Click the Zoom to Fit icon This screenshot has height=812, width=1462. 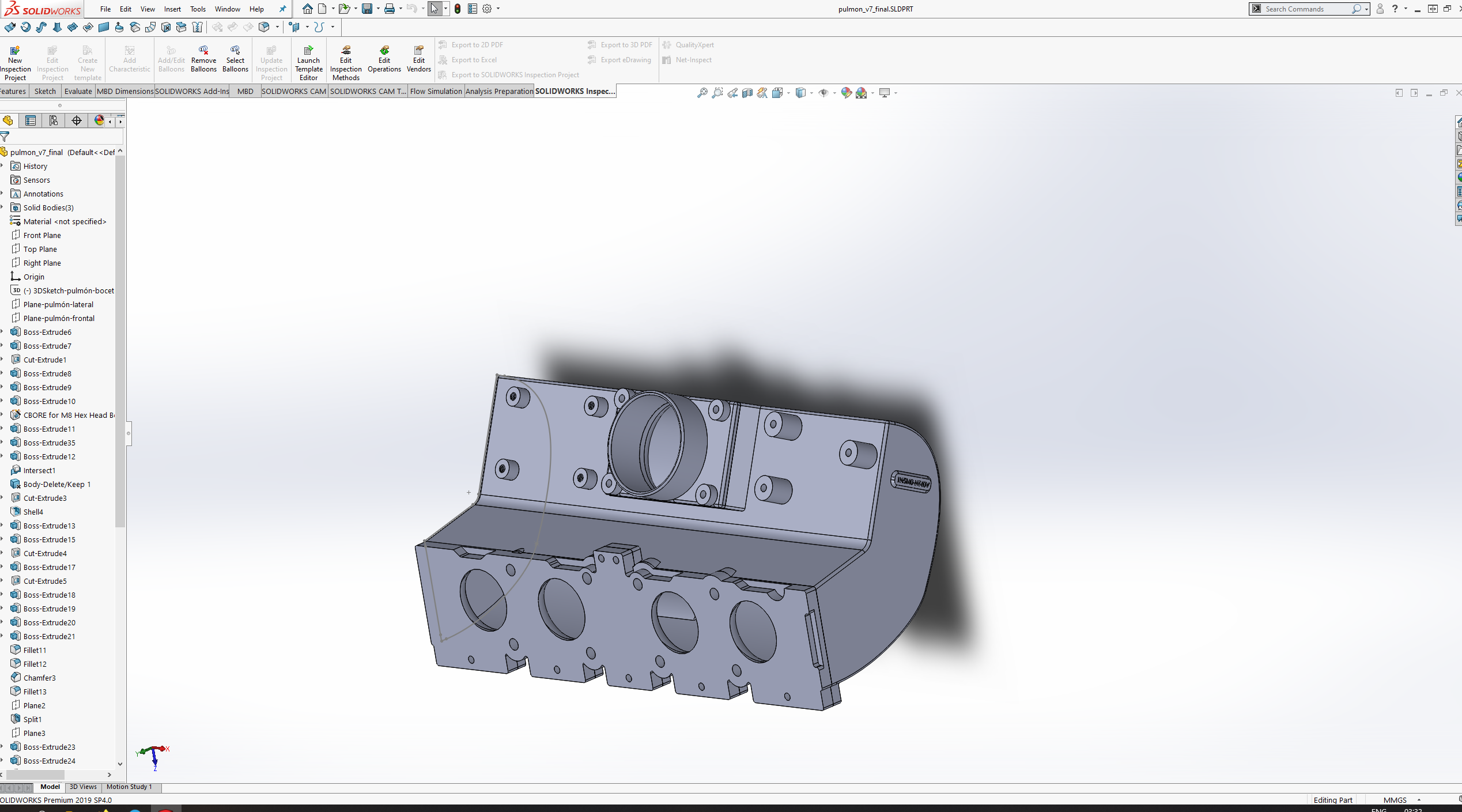pyautogui.click(x=702, y=93)
